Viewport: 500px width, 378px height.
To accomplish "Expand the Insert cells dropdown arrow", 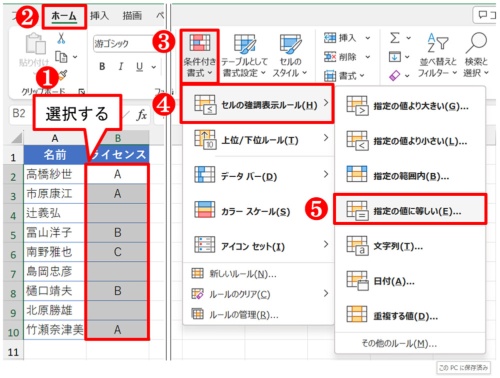I will click(367, 38).
